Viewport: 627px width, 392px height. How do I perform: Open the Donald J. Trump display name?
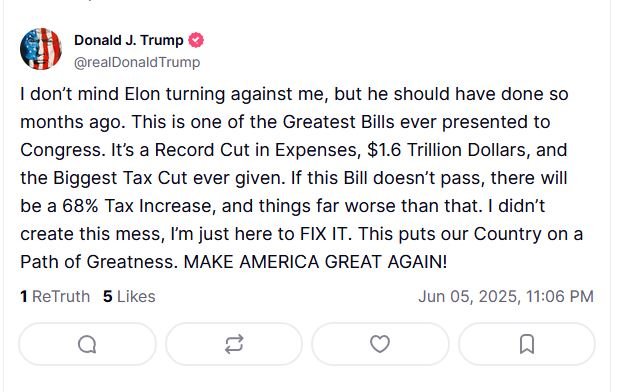point(128,40)
